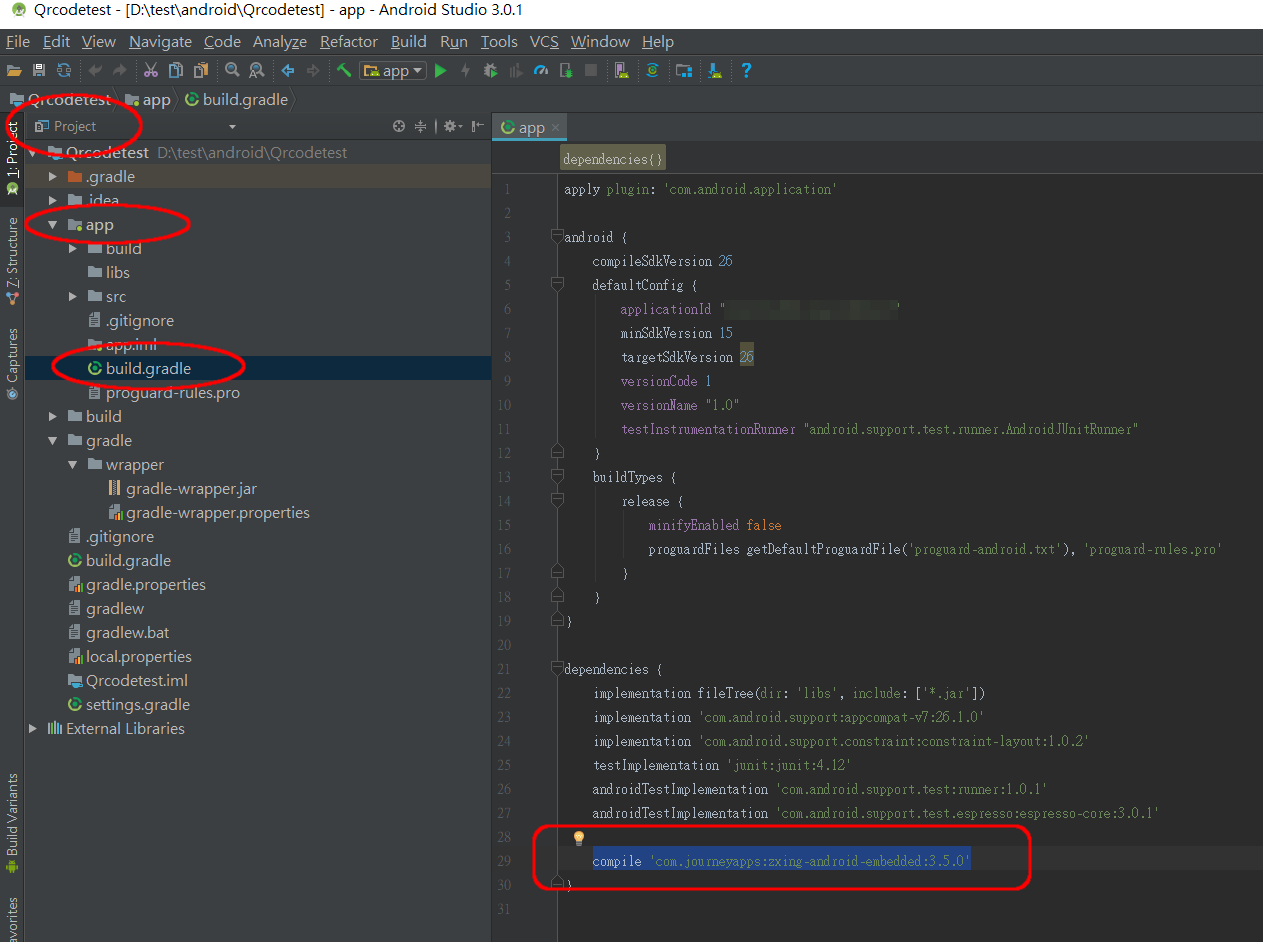This screenshot has height=942, width=1263.
Task: Click Attach debugger to Android process
Action: click(566, 70)
